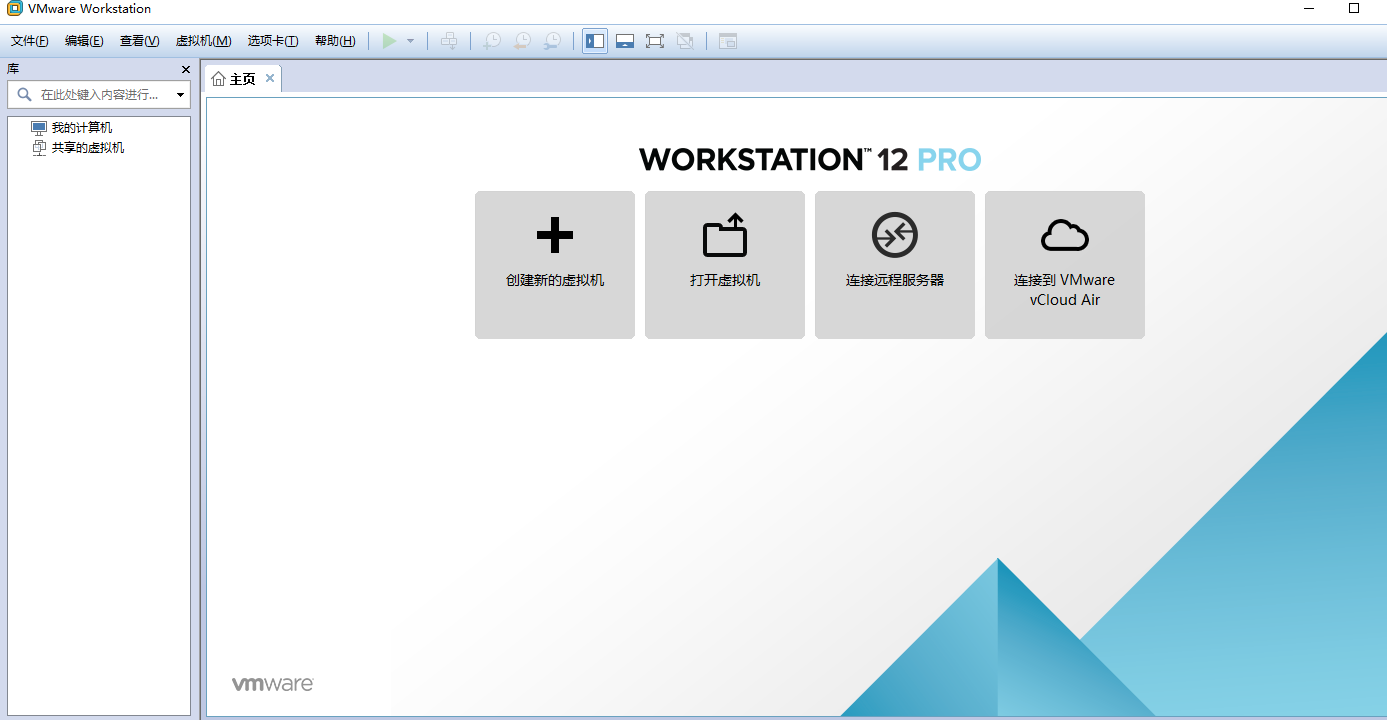Minimize the VMware Workstation window
The height and width of the screenshot is (720, 1387).
coord(1309,8)
